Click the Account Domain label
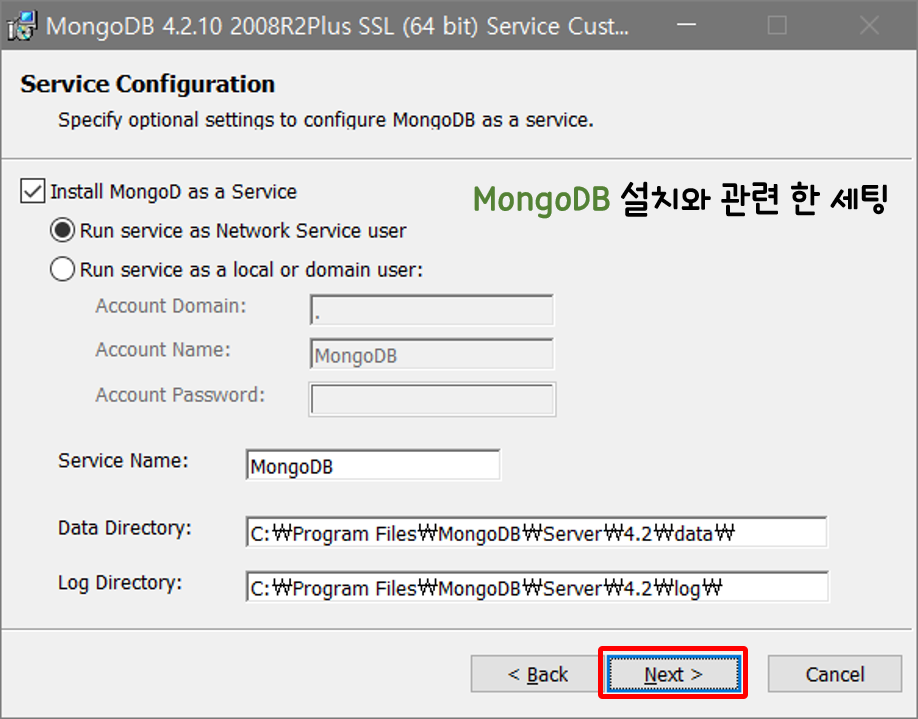Screen dimensions: 918x719 point(171,306)
